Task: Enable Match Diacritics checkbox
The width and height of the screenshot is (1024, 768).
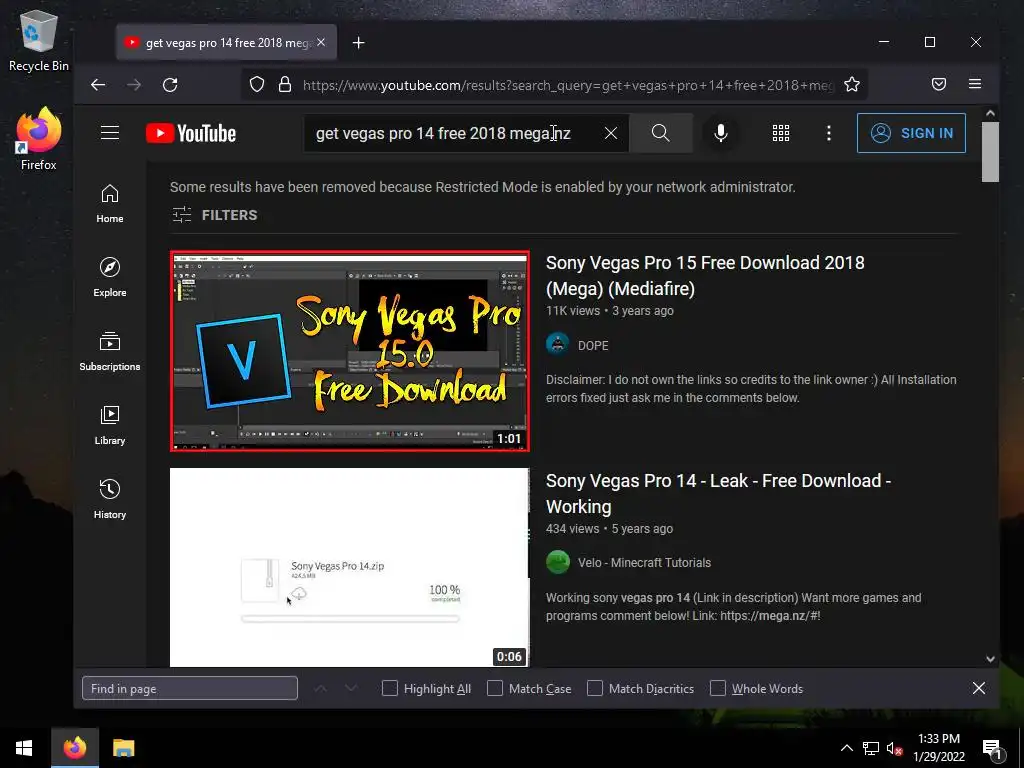Action: coord(595,688)
